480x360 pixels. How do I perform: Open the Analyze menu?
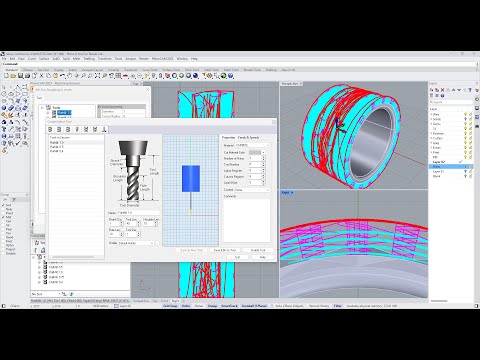point(130,59)
